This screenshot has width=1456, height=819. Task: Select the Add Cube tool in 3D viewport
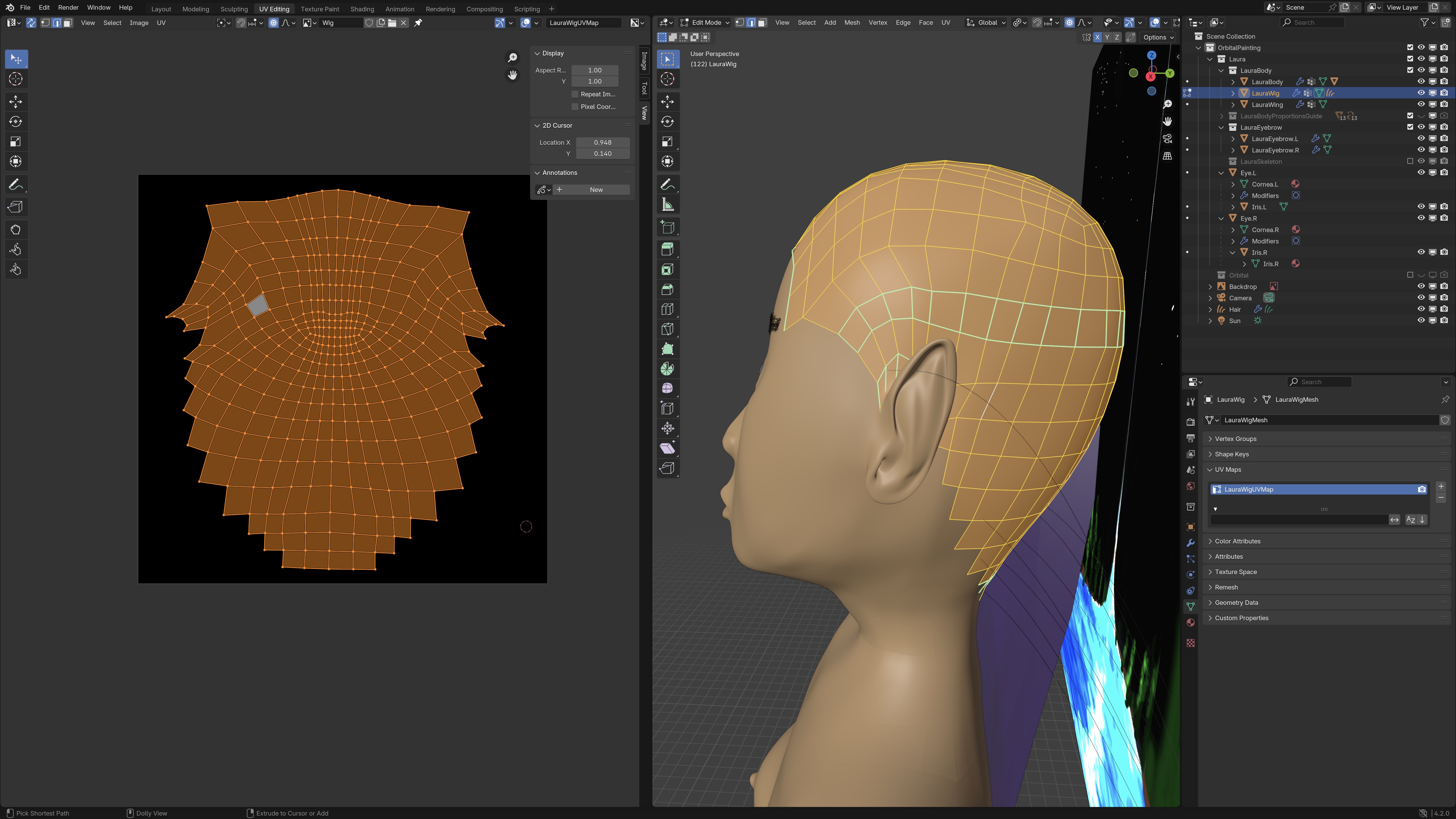click(667, 227)
